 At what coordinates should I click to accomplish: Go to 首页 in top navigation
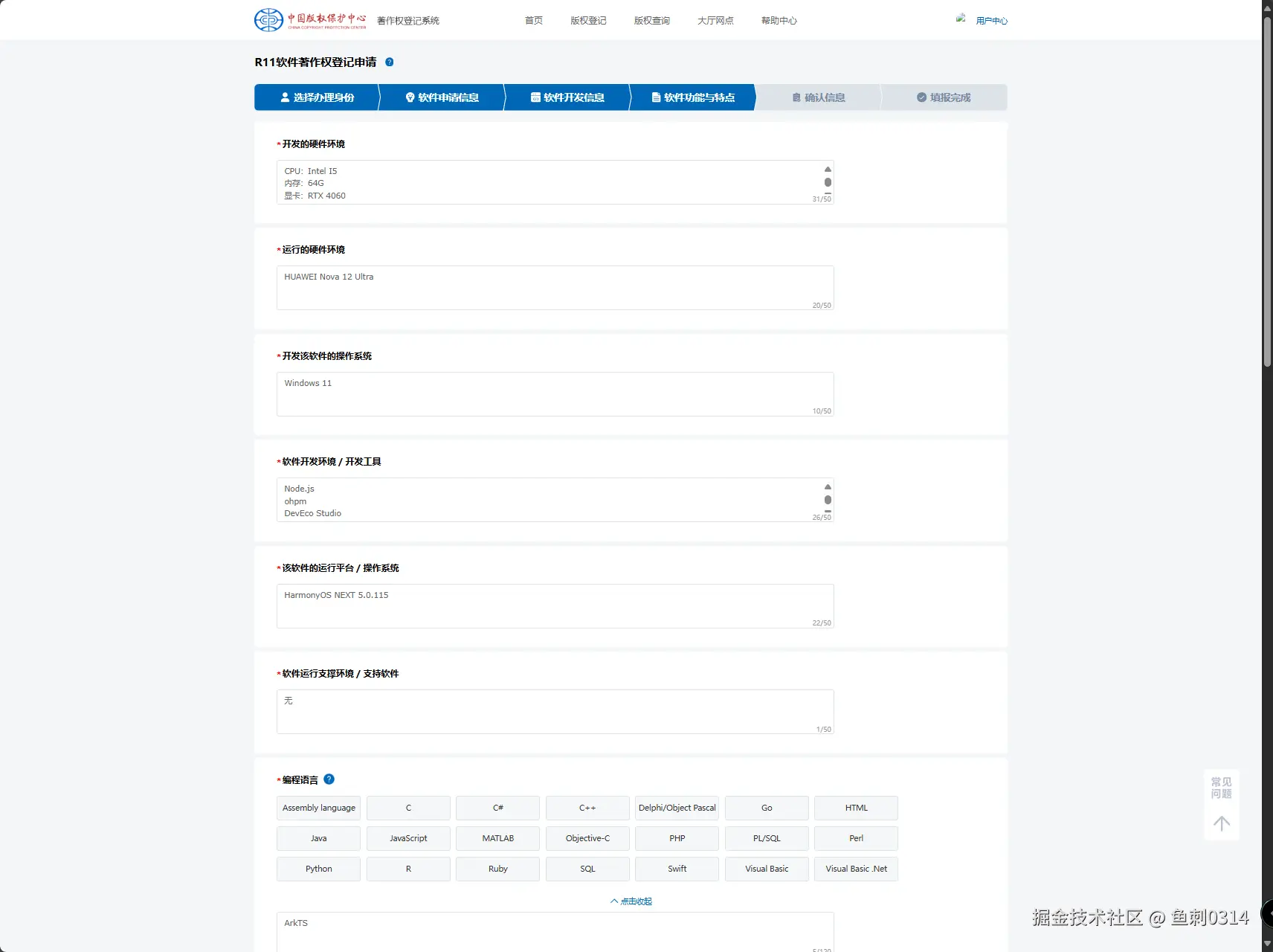[534, 21]
